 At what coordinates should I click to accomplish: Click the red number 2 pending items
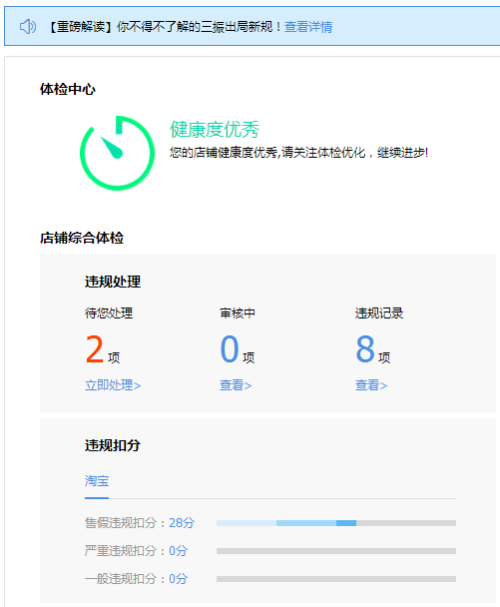click(94, 349)
